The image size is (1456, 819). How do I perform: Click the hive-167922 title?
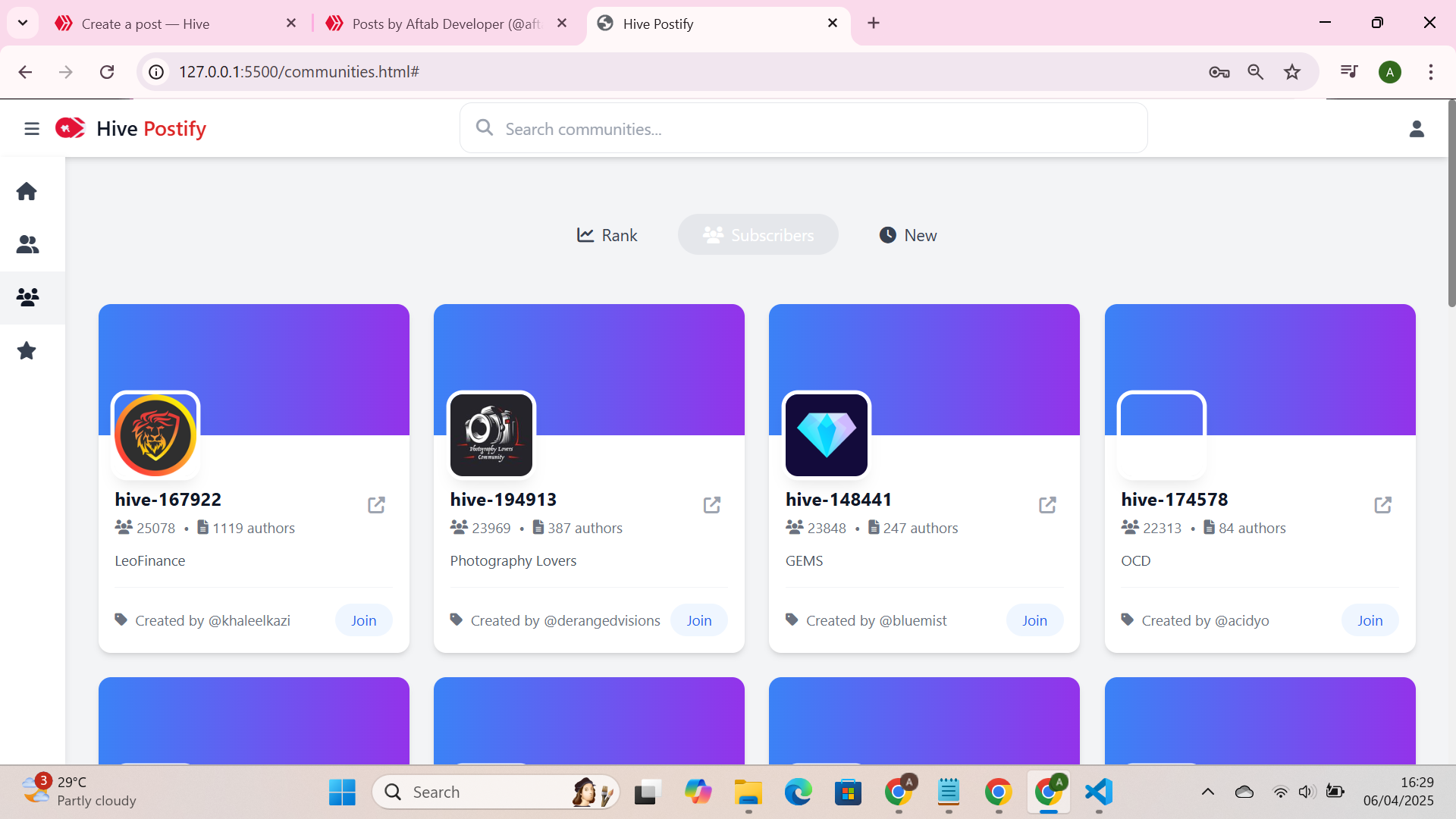tap(168, 500)
